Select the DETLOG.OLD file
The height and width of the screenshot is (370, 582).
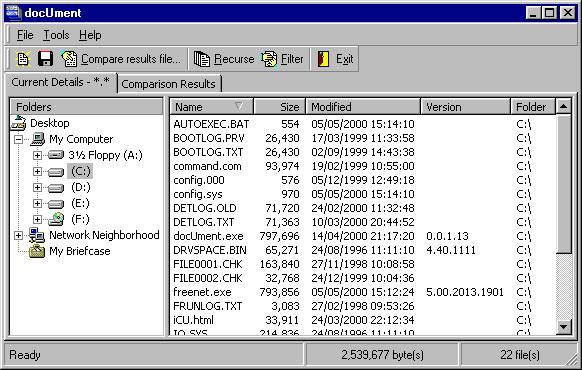pos(205,208)
